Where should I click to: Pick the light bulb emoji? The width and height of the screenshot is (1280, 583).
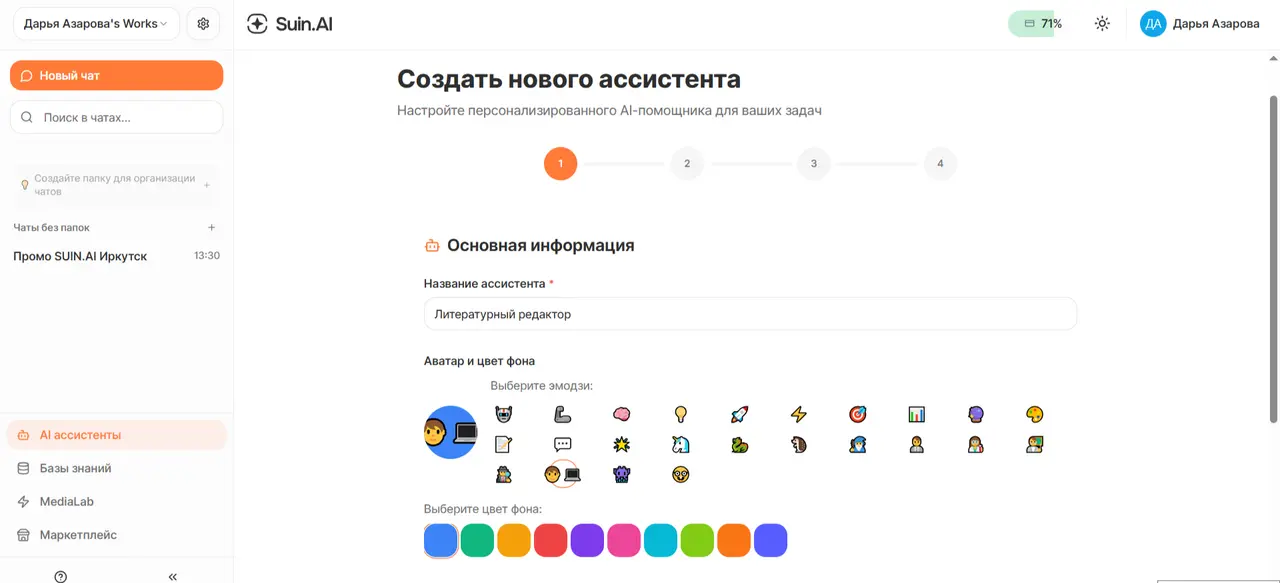[x=681, y=414]
